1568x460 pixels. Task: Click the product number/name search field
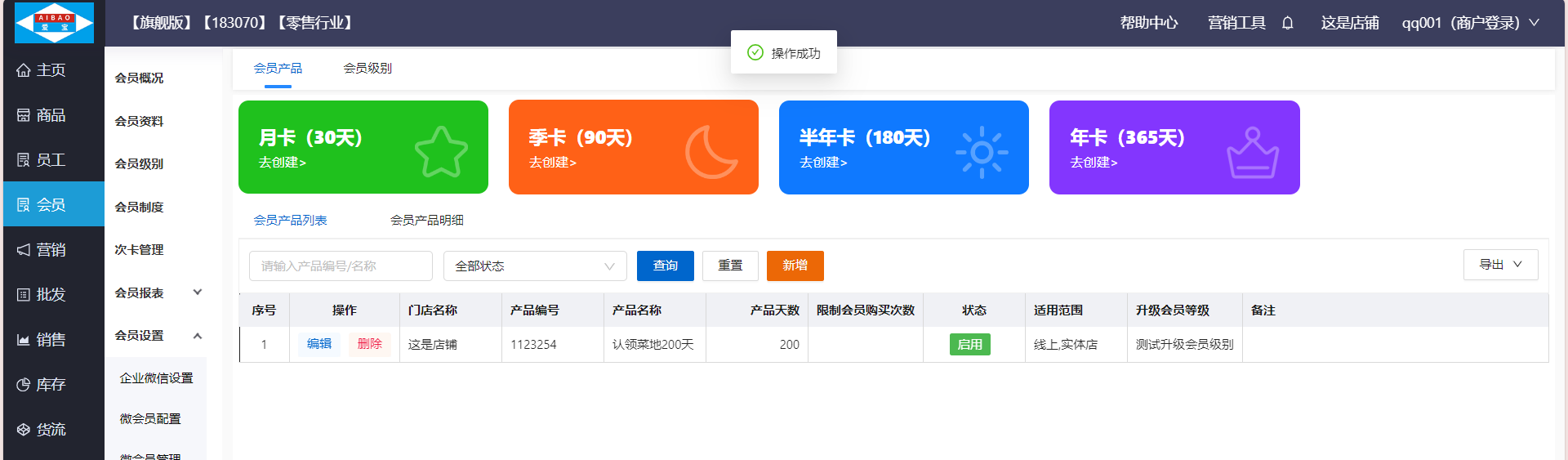(x=341, y=266)
